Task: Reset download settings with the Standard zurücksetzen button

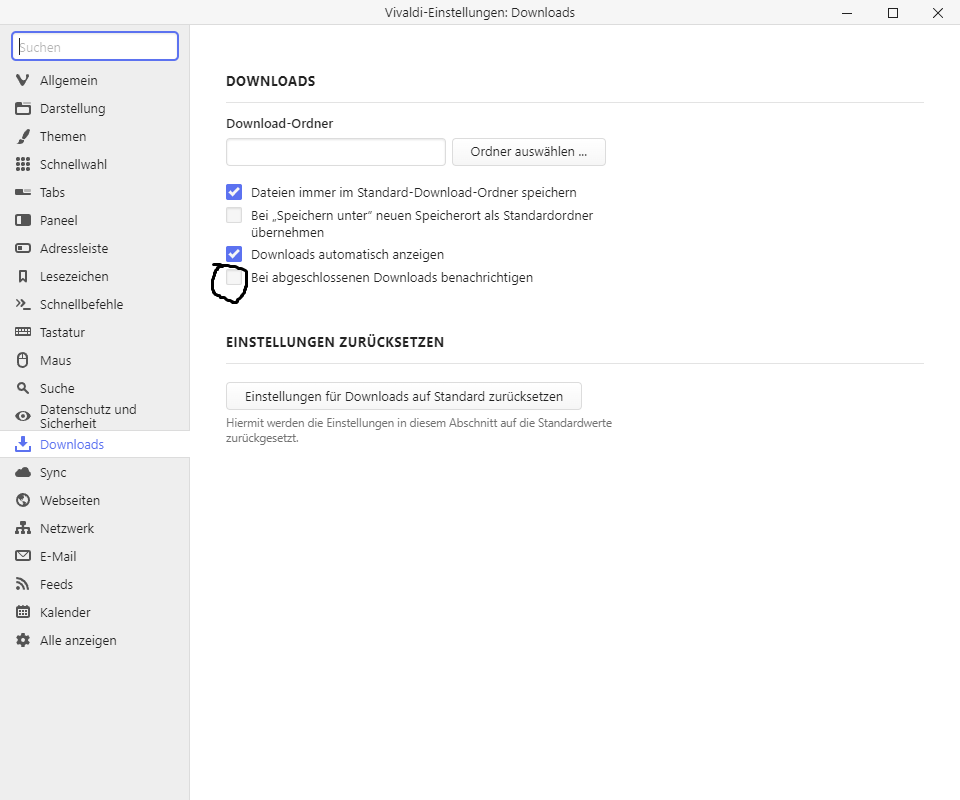Action: coord(404,396)
